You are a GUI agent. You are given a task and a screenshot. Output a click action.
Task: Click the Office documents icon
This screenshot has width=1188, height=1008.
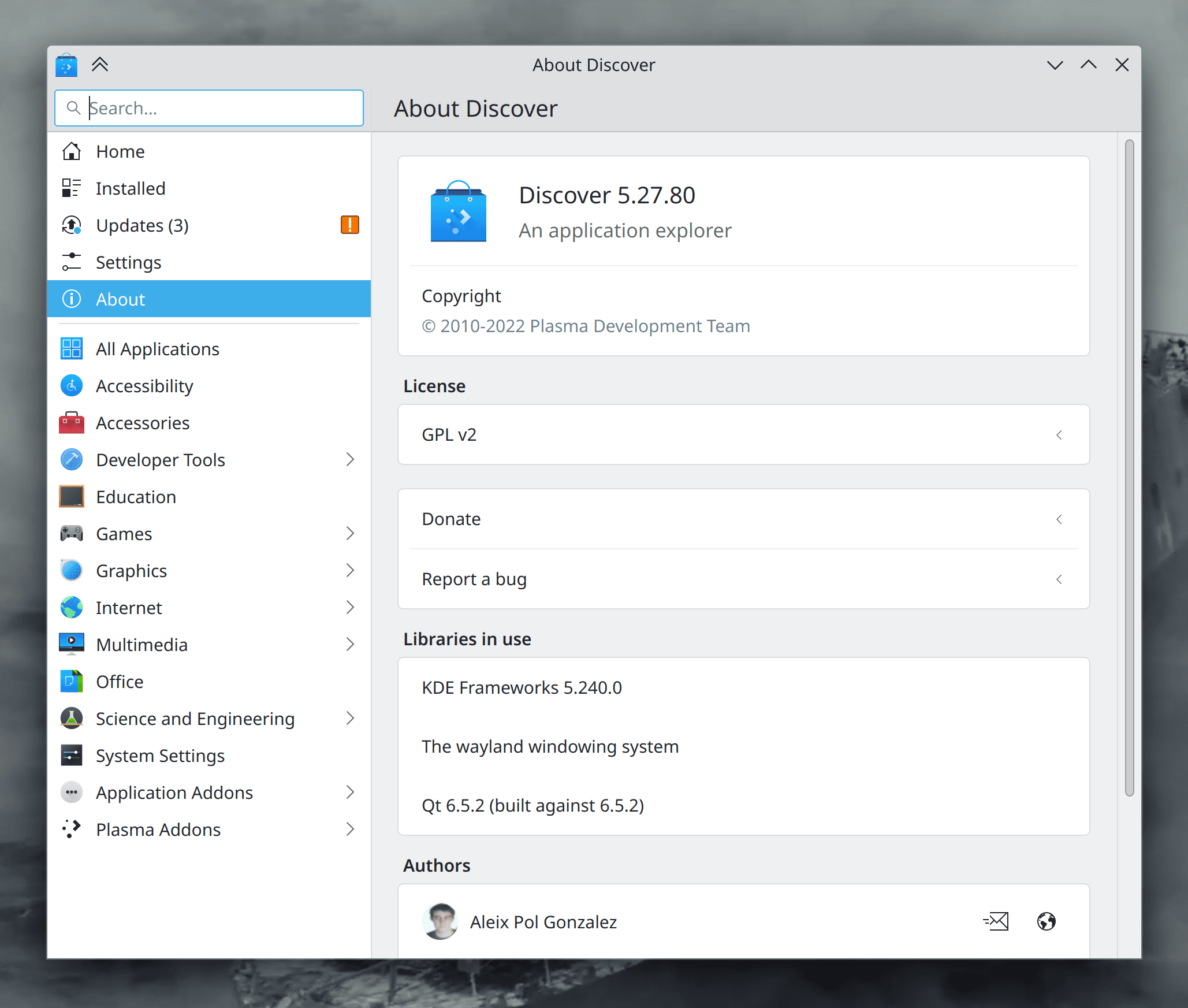pyautogui.click(x=72, y=682)
